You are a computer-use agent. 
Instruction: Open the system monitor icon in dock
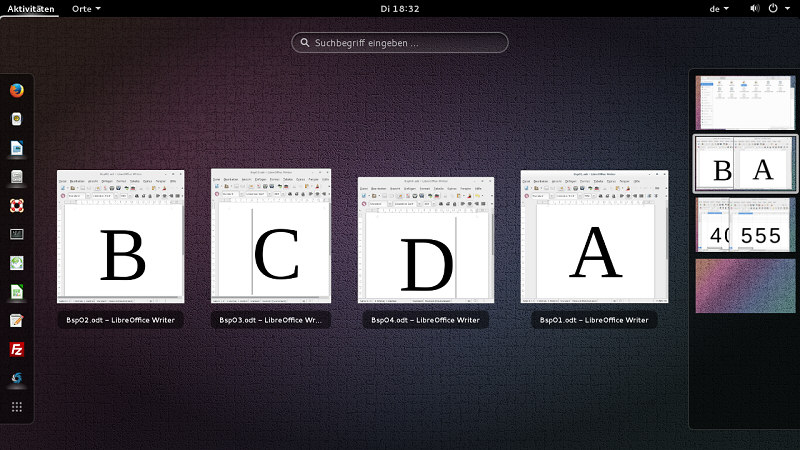coord(17,235)
